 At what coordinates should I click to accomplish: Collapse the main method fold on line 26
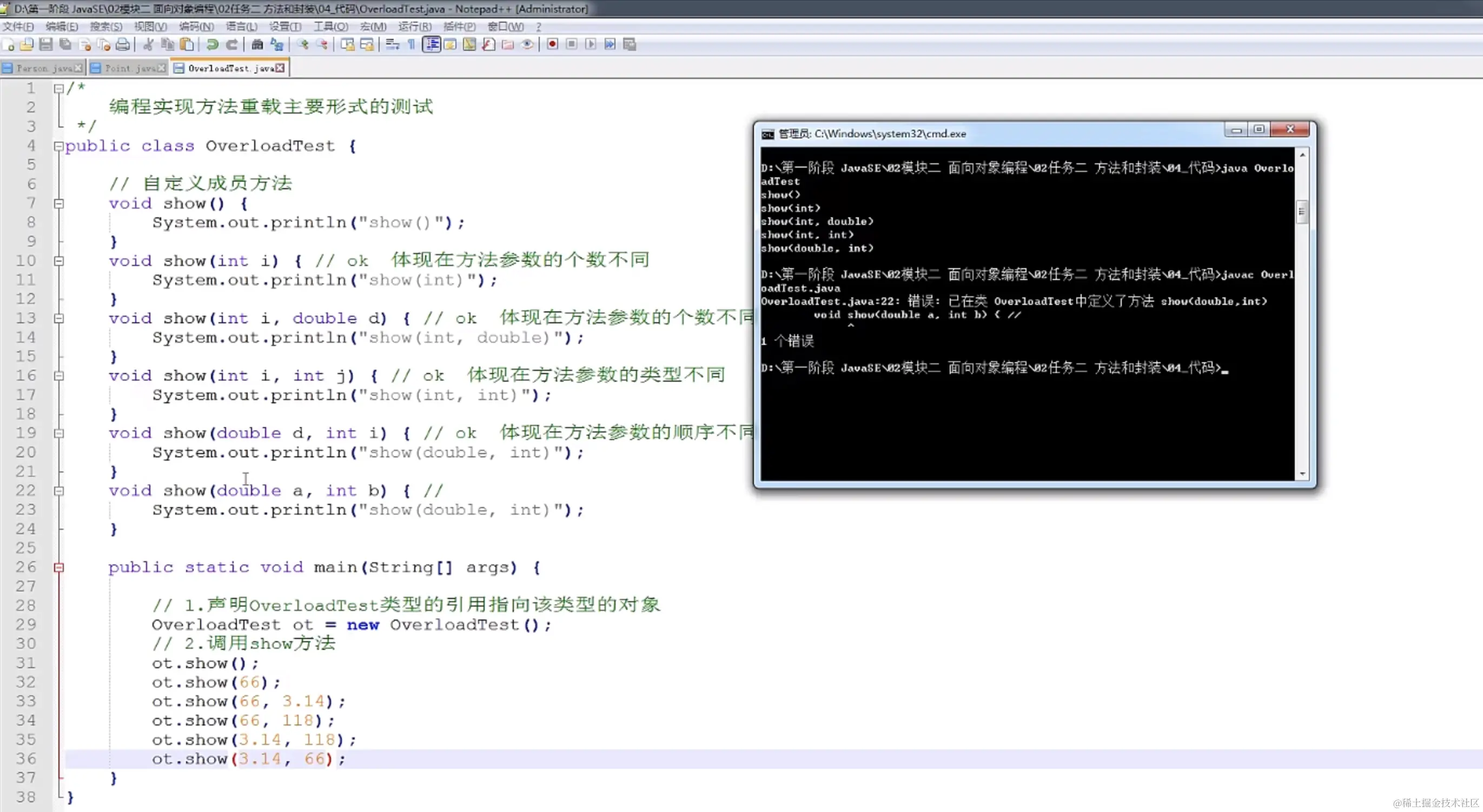tap(58, 568)
